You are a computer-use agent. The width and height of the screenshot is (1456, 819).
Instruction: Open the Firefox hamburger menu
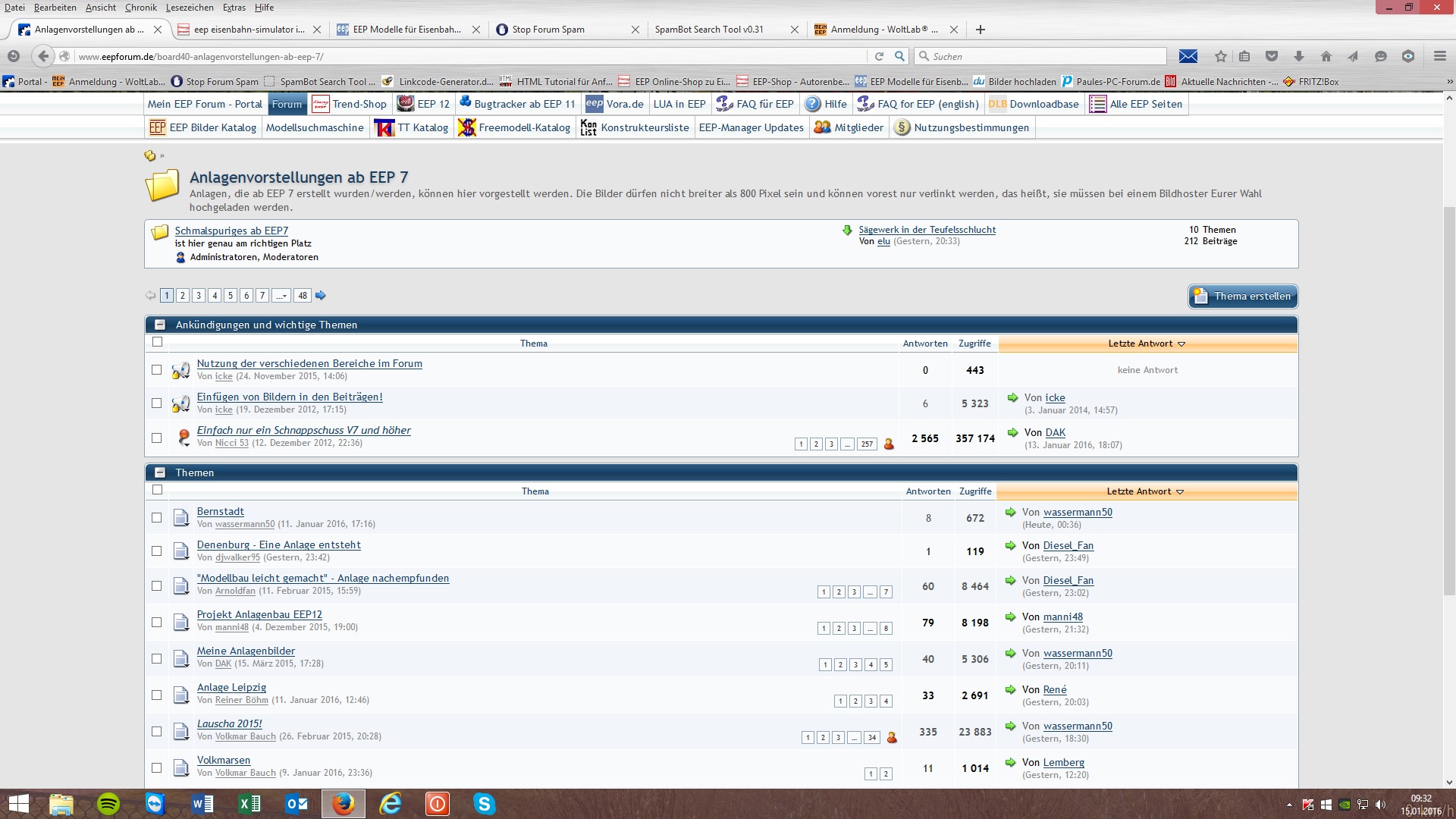pyautogui.click(x=1439, y=56)
